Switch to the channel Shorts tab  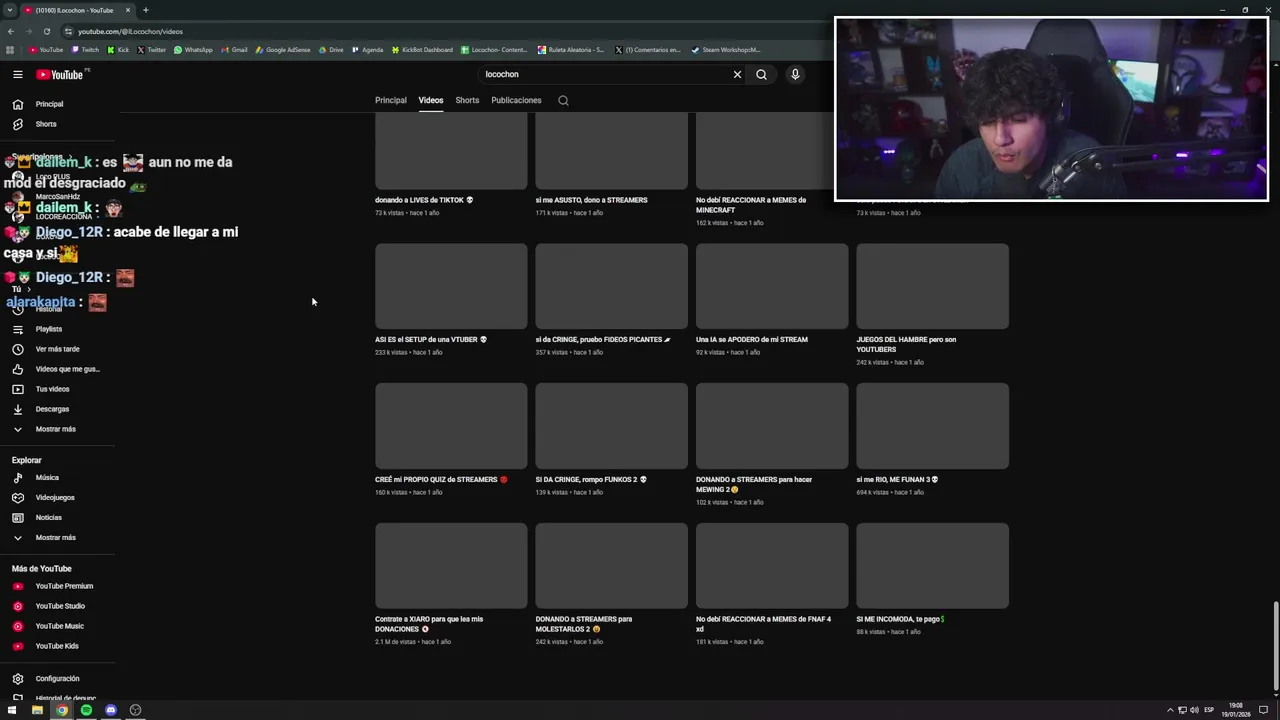coord(467,100)
